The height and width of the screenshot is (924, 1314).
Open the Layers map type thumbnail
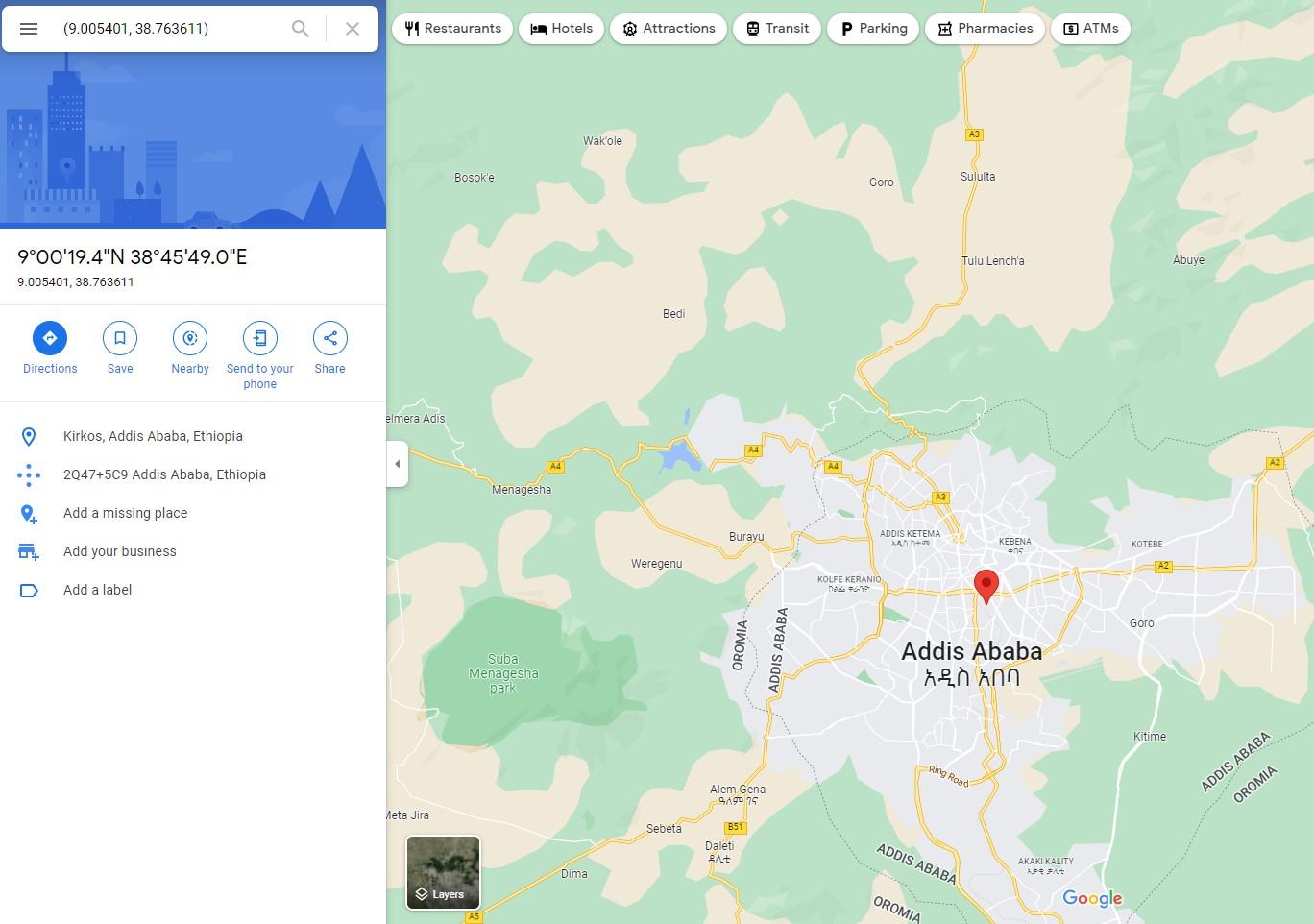pos(443,872)
